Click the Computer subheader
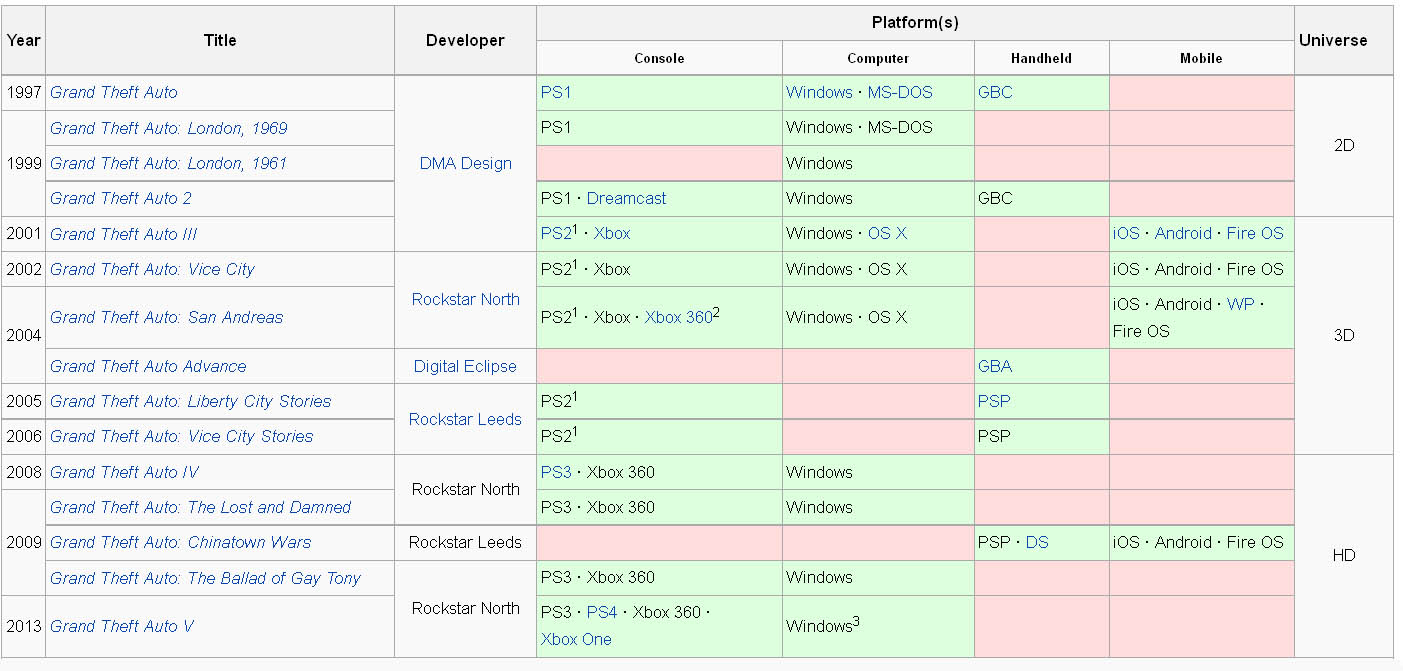 tap(878, 58)
